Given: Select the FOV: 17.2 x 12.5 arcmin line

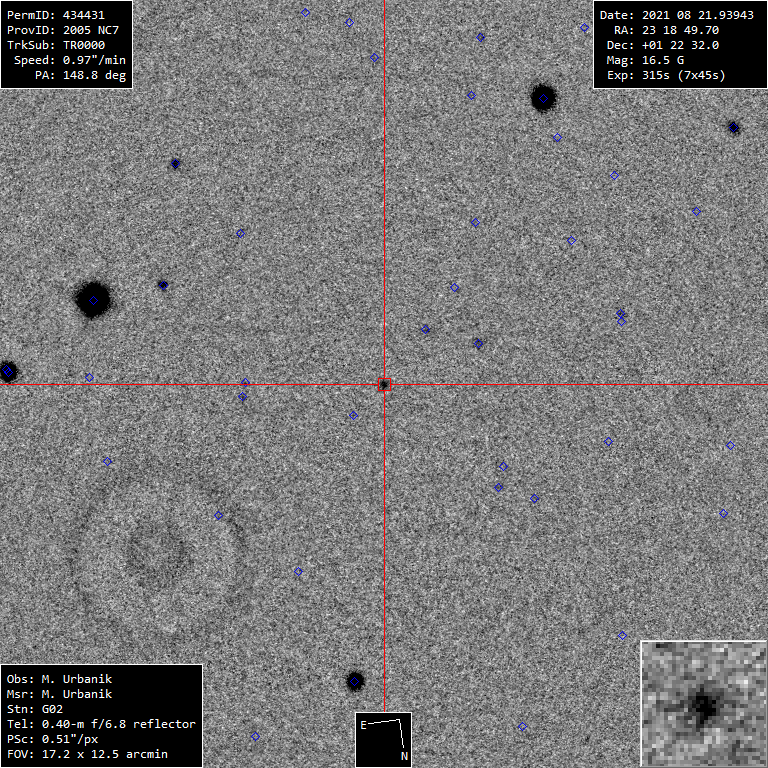Looking at the screenshot, I should click(87, 754).
